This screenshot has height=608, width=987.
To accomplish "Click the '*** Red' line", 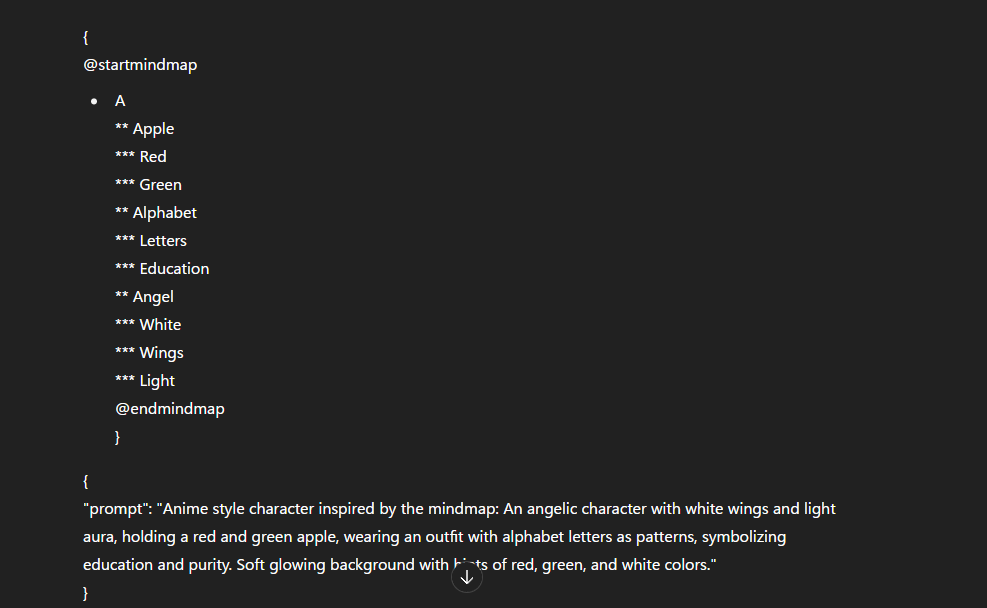I will tap(141, 157).
